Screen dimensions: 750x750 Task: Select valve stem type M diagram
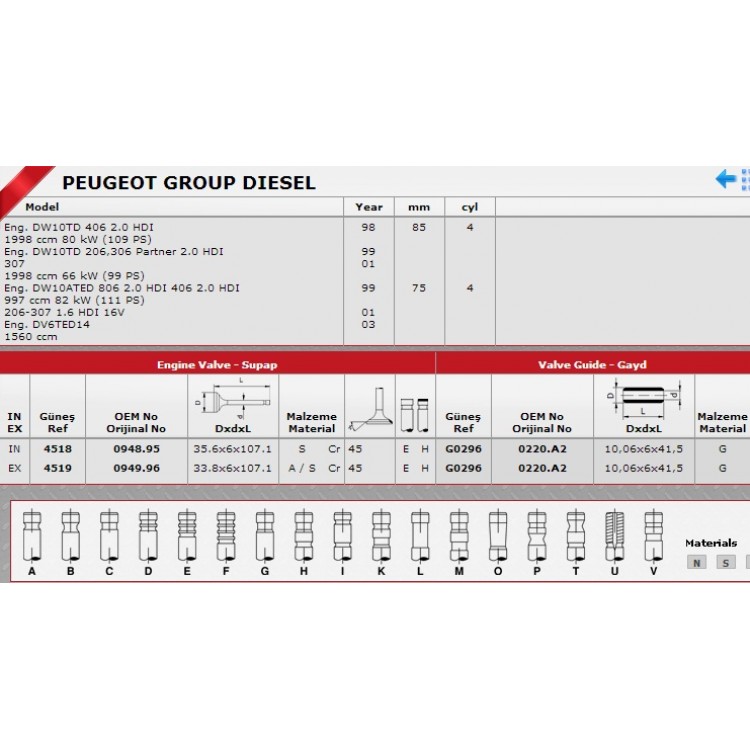point(459,536)
